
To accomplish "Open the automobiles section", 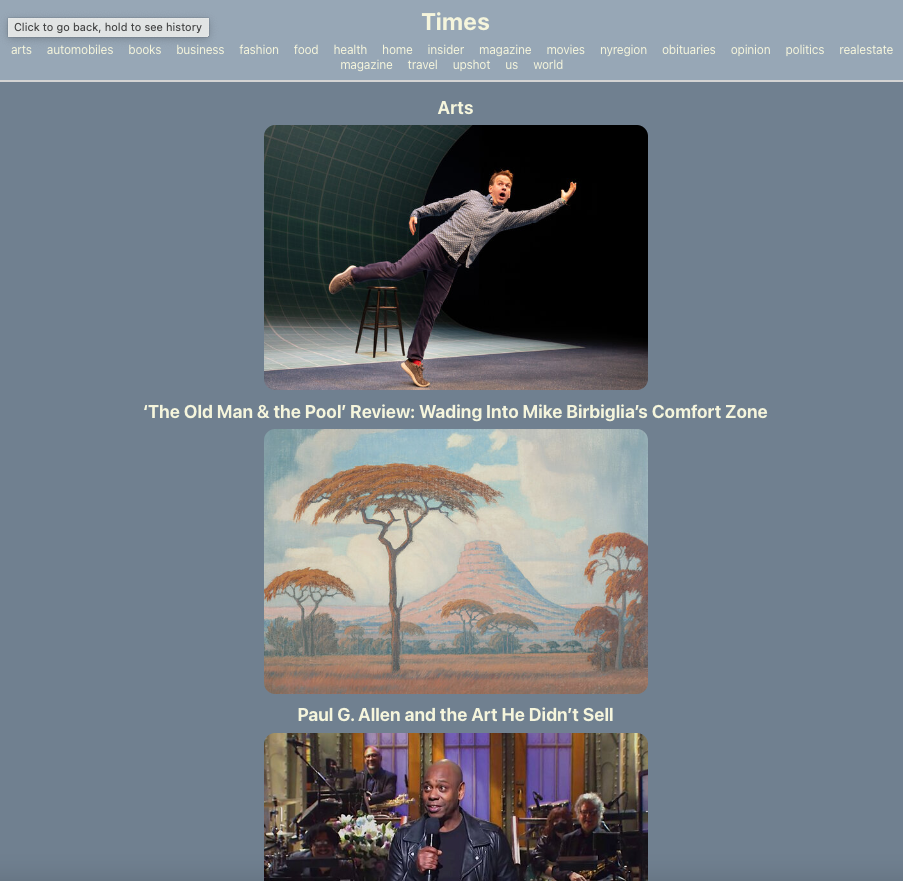I will tap(79, 50).
